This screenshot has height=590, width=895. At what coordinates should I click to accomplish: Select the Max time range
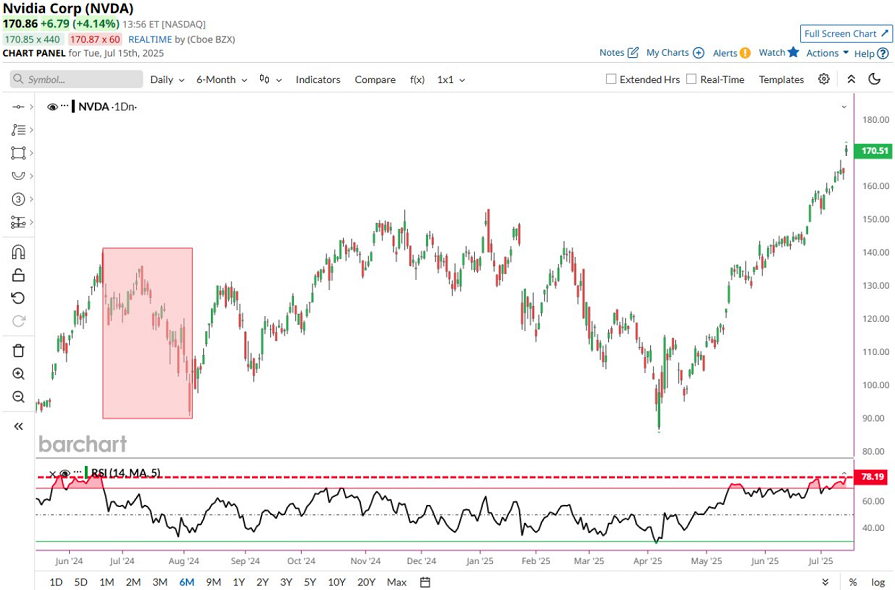click(397, 582)
